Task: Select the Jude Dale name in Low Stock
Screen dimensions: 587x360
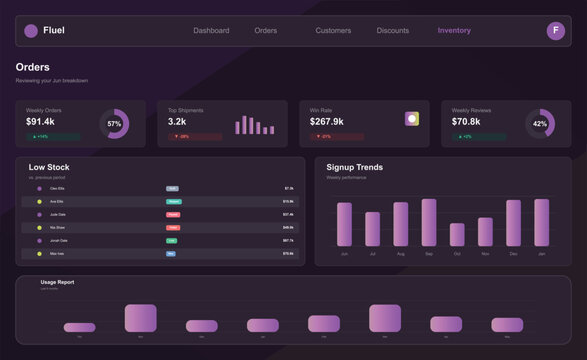Action: (x=58, y=215)
